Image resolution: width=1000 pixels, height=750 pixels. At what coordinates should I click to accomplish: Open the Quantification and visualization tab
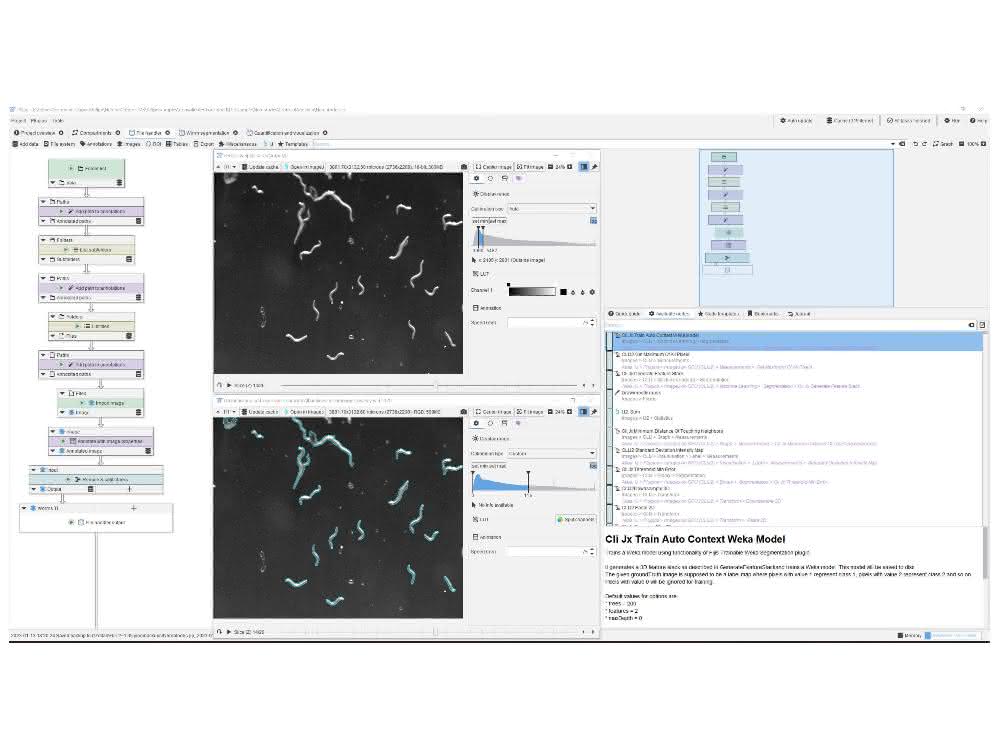(x=285, y=133)
